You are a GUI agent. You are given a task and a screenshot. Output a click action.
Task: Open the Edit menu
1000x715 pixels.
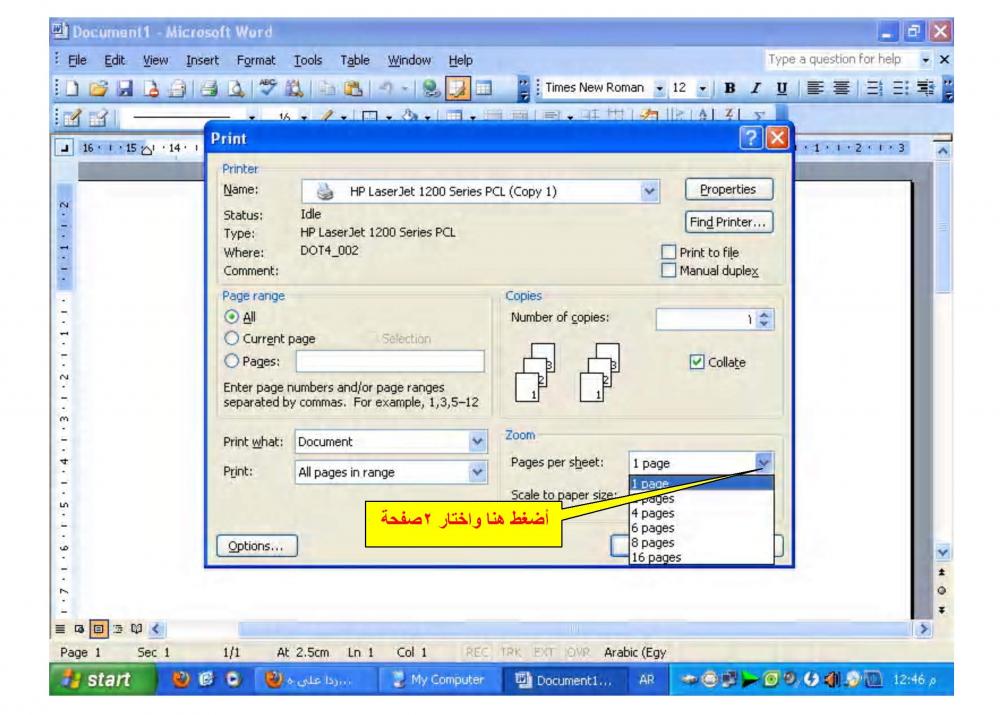tap(115, 60)
